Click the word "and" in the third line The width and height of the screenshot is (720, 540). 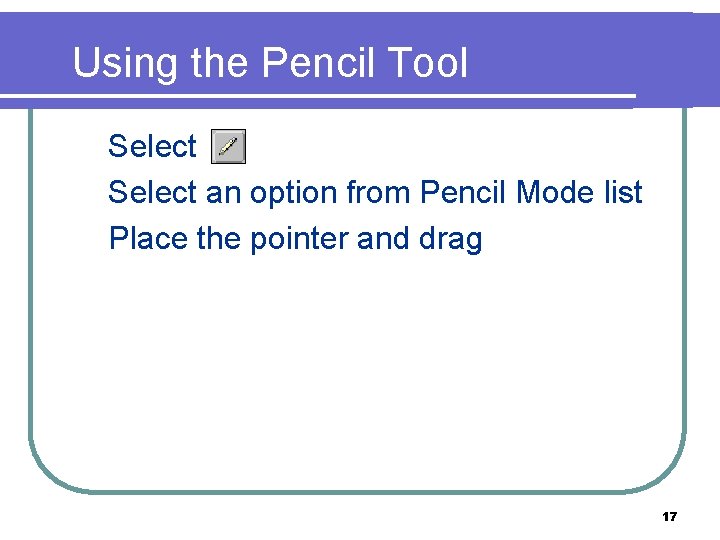point(383,238)
